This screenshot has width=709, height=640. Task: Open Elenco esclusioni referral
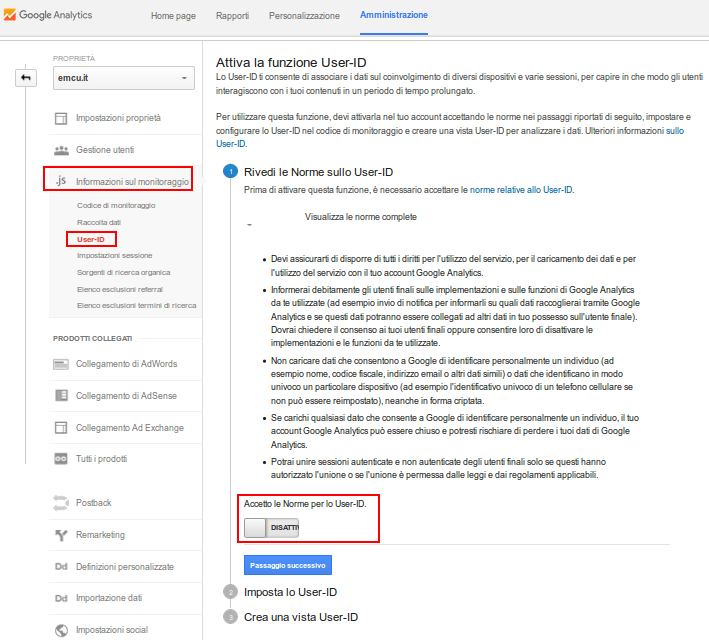point(120,289)
